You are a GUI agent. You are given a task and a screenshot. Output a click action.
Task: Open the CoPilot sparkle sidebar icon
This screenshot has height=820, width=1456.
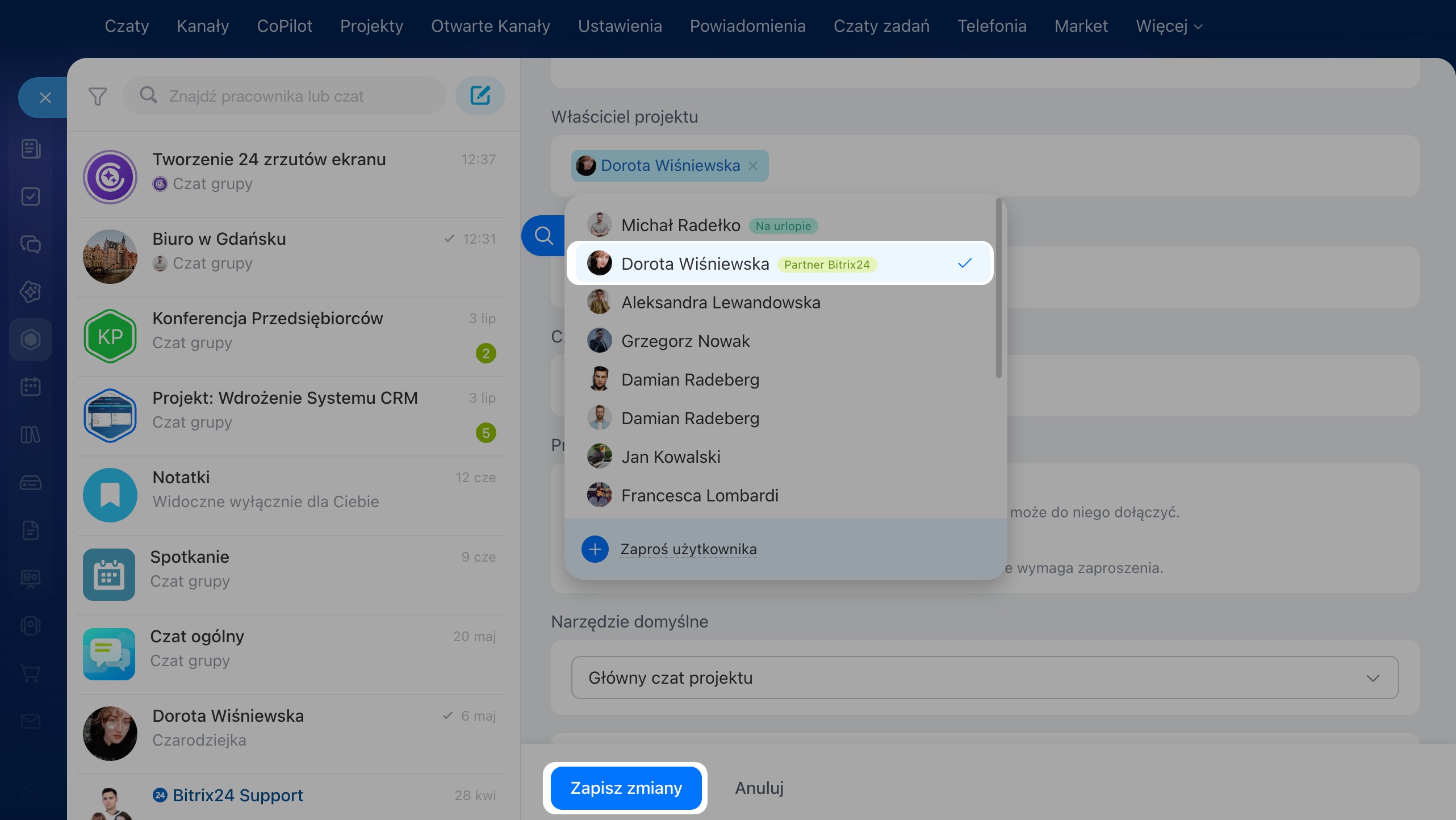(x=31, y=292)
